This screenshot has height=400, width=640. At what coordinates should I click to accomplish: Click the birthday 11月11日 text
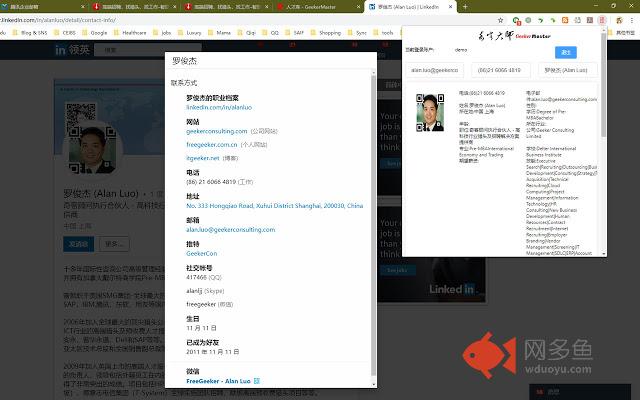(x=201, y=328)
